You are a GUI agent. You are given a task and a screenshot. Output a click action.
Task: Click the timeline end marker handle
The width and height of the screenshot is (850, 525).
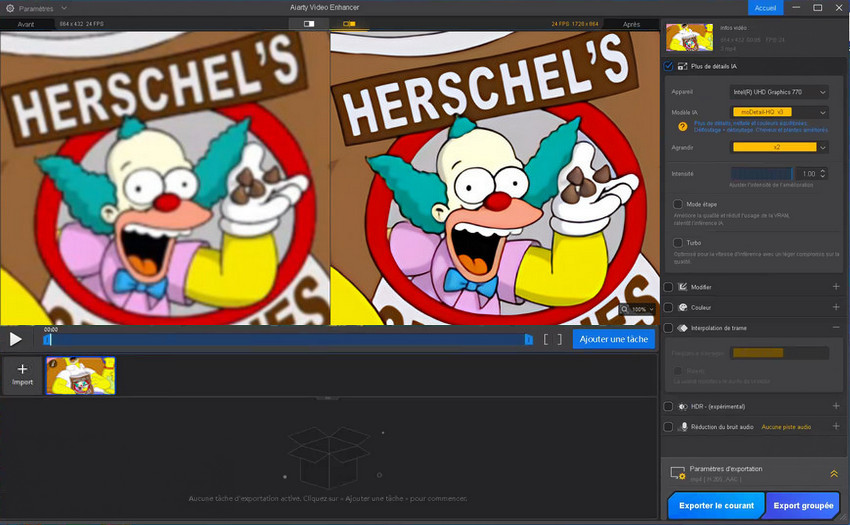529,340
